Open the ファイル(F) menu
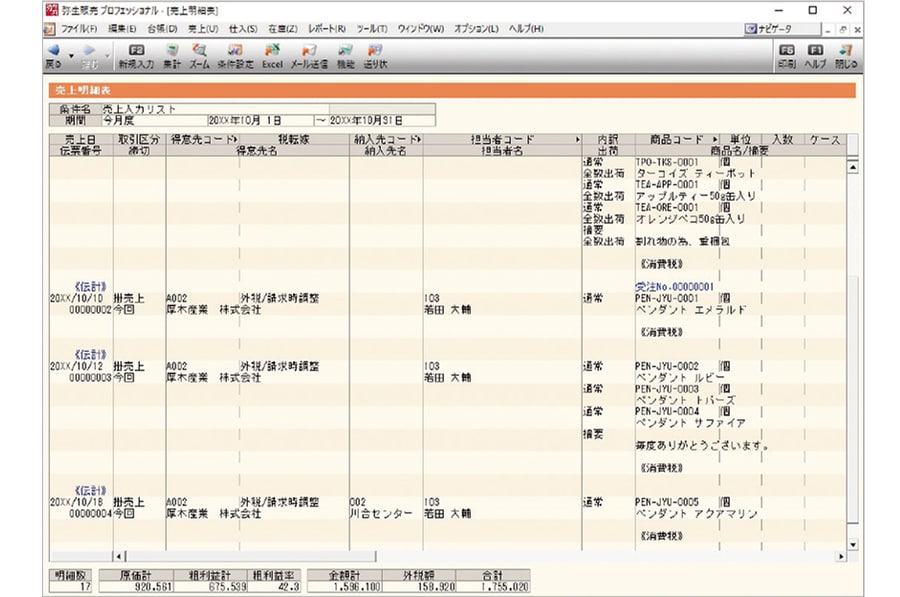Image resolution: width=900 pixels, height=597 pixels. coord(79,29)
